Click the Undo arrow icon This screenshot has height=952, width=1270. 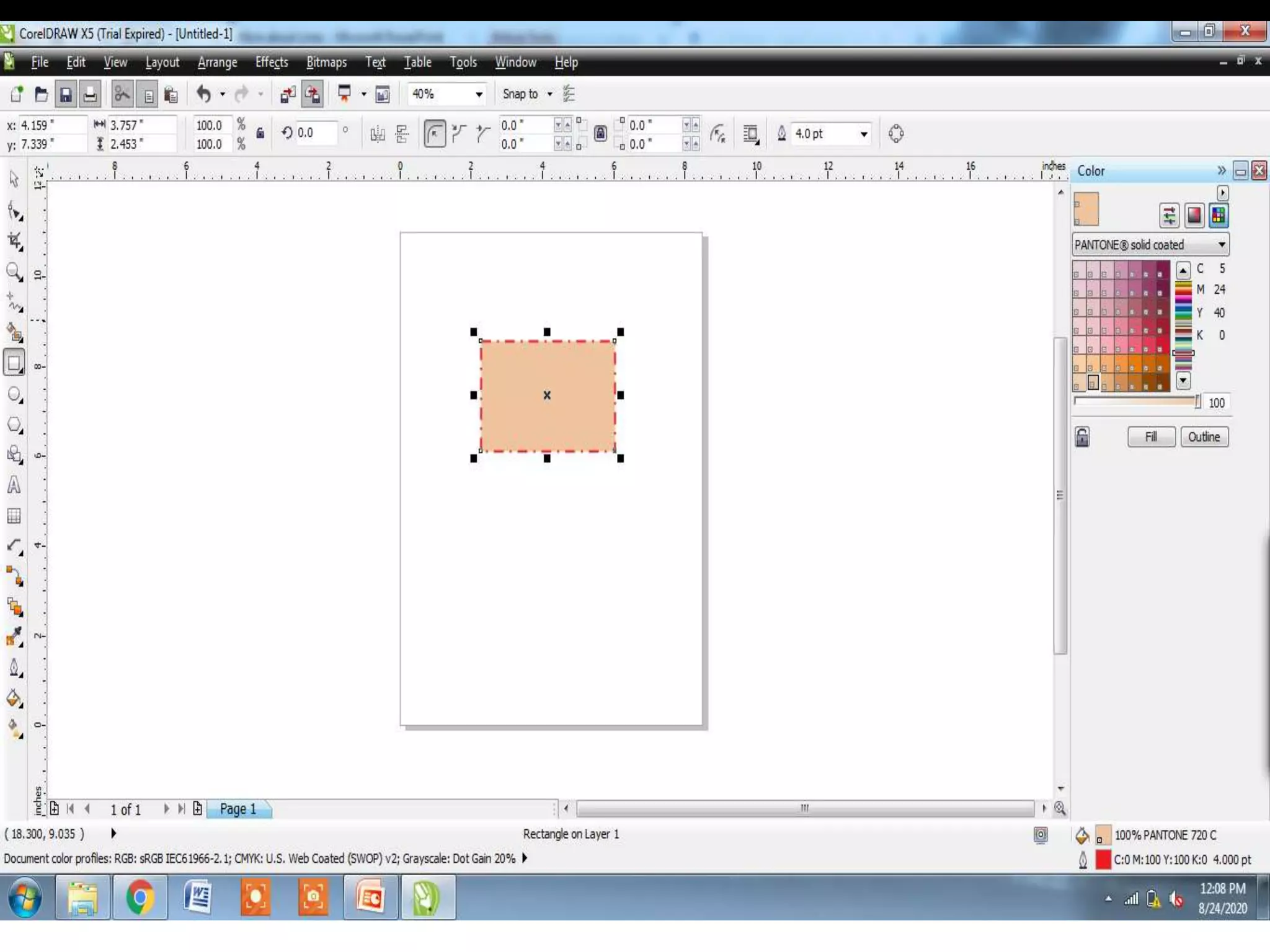click(x=203, y=94)
